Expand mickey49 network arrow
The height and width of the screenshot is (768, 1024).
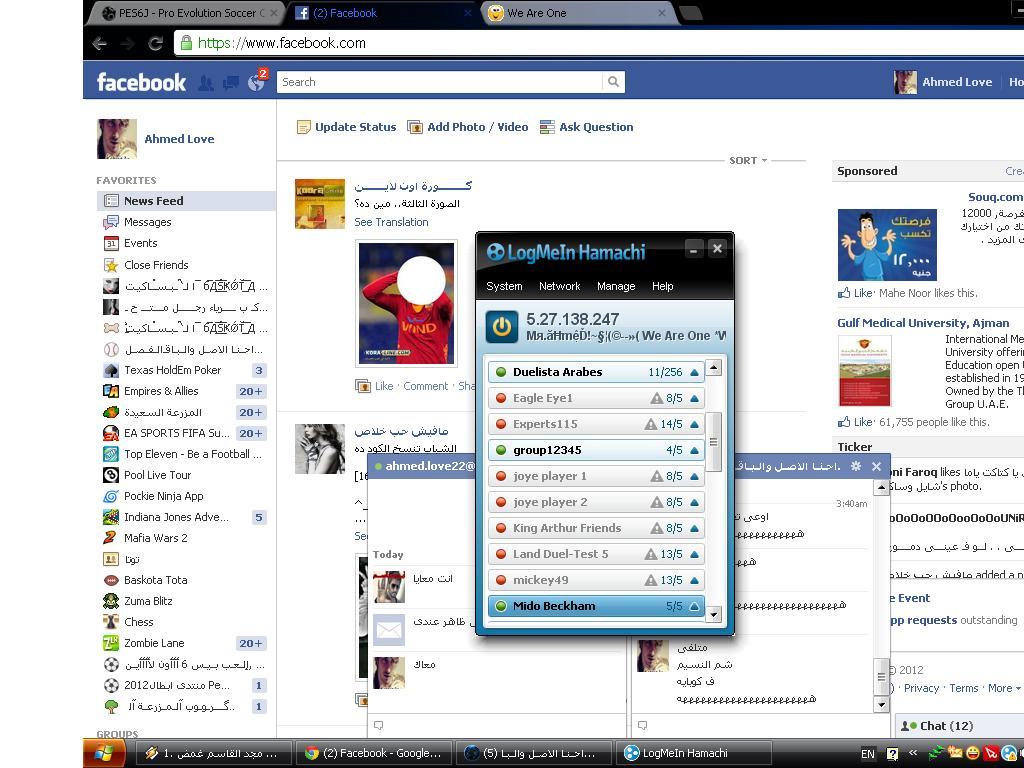coord(694,580)
